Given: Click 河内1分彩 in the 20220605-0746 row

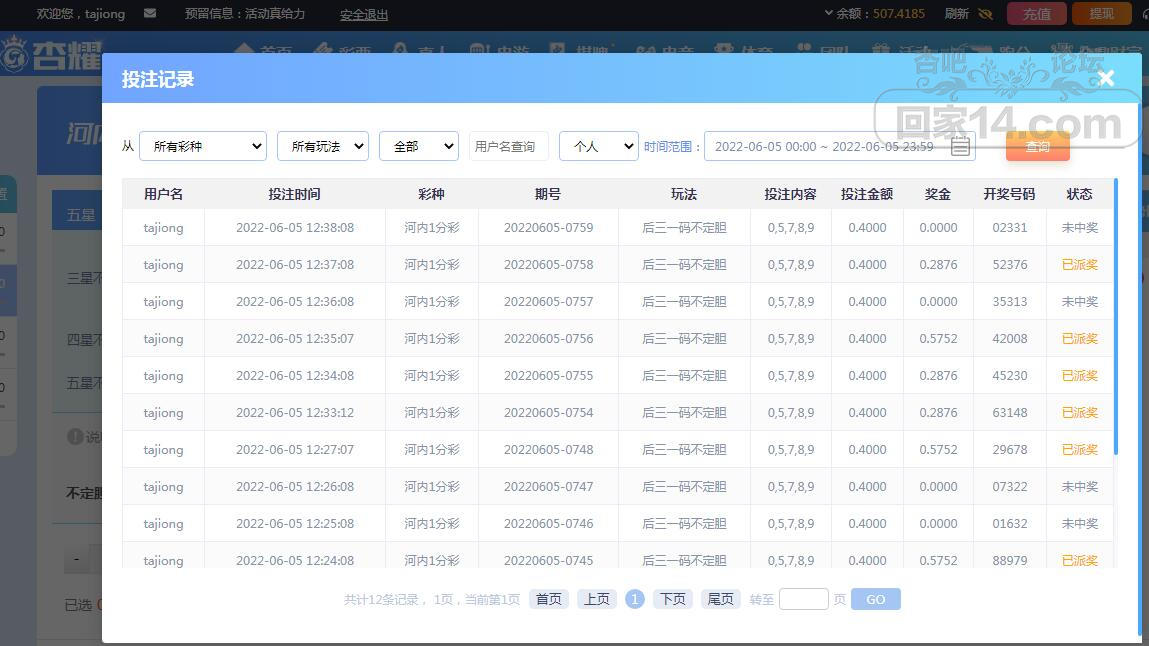Looking at the screenshot, I should [x=432, y=524].
